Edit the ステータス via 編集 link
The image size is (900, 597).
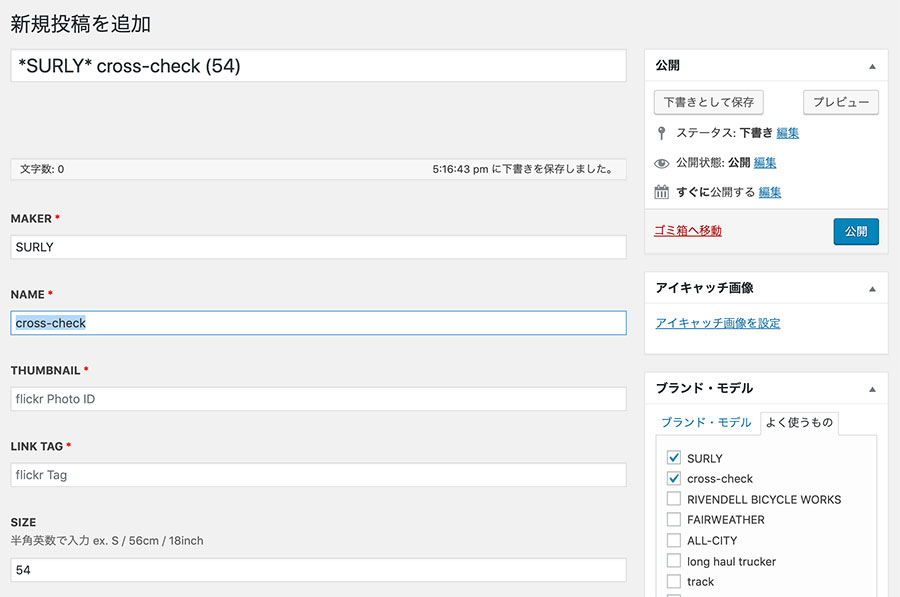(x=788, y=133)
